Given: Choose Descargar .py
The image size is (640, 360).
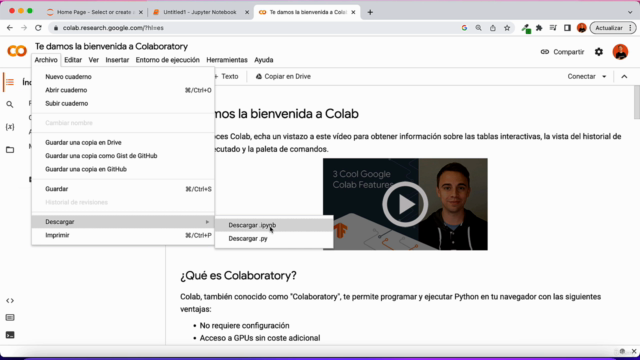Looking at the screenshot, I should 274,239.
